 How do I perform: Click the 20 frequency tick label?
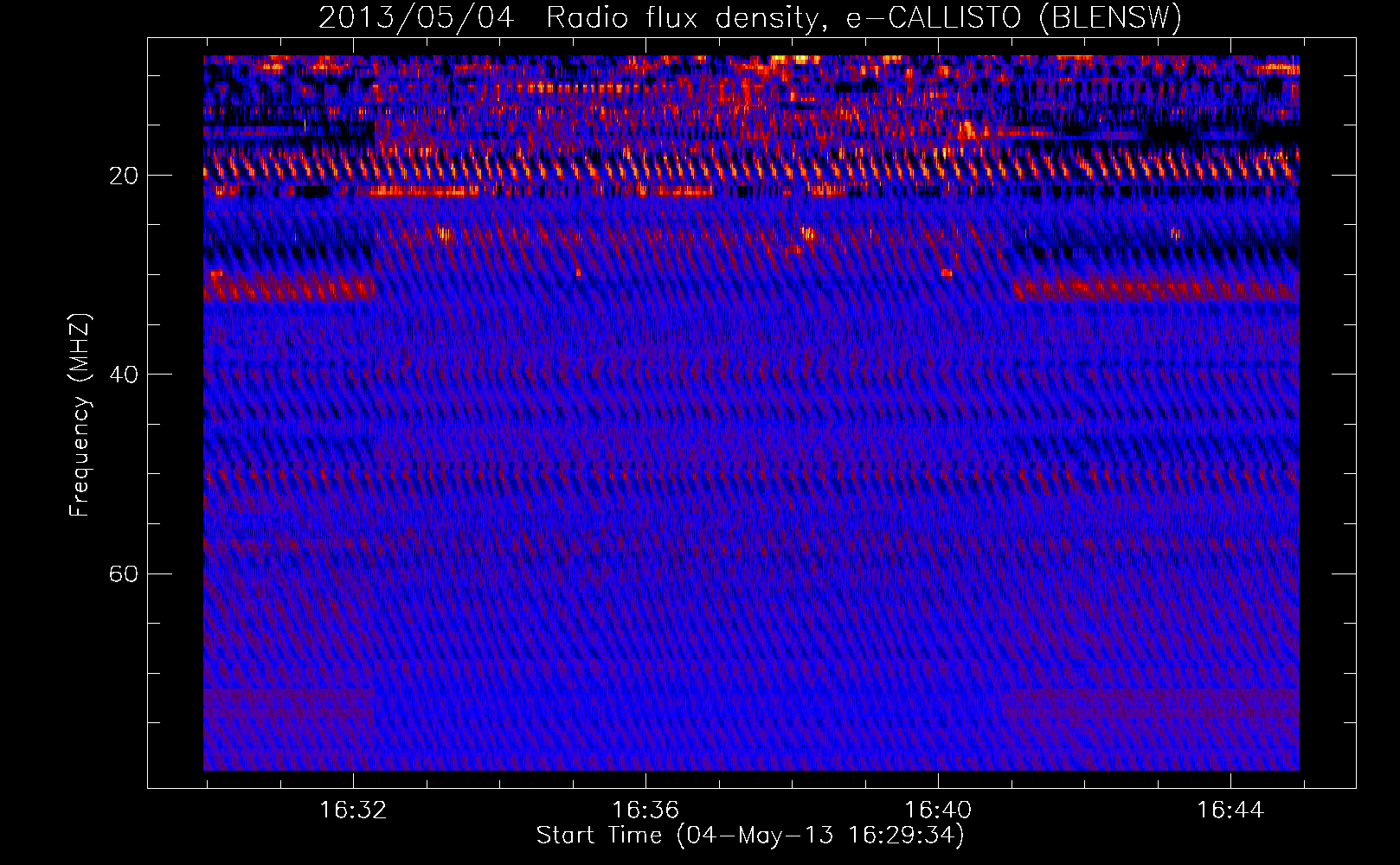click(124, 176)
